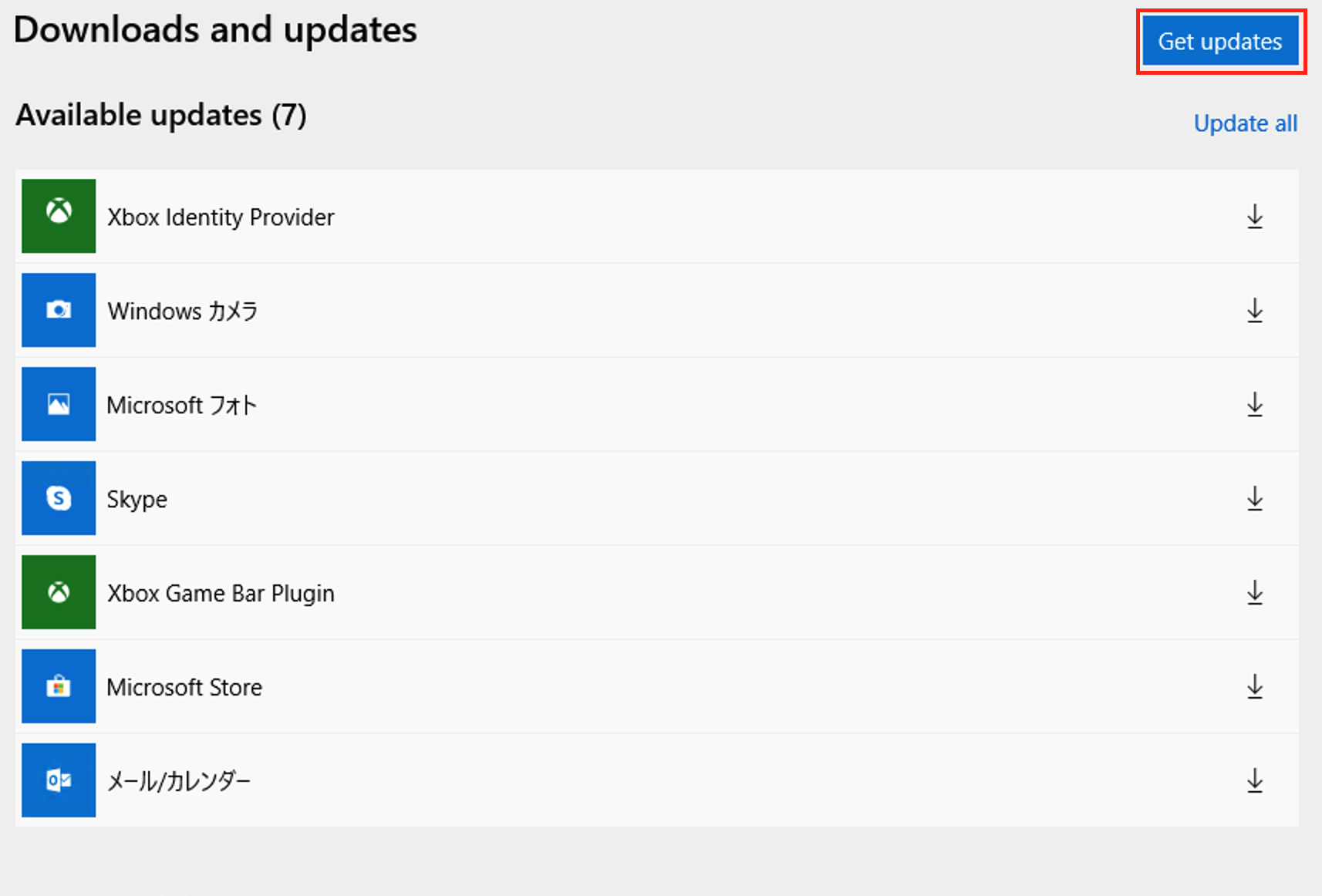Click the Microsoft フォト photos icon
The height and width of the screenshot is (896, 1322).
click(58, 404)
